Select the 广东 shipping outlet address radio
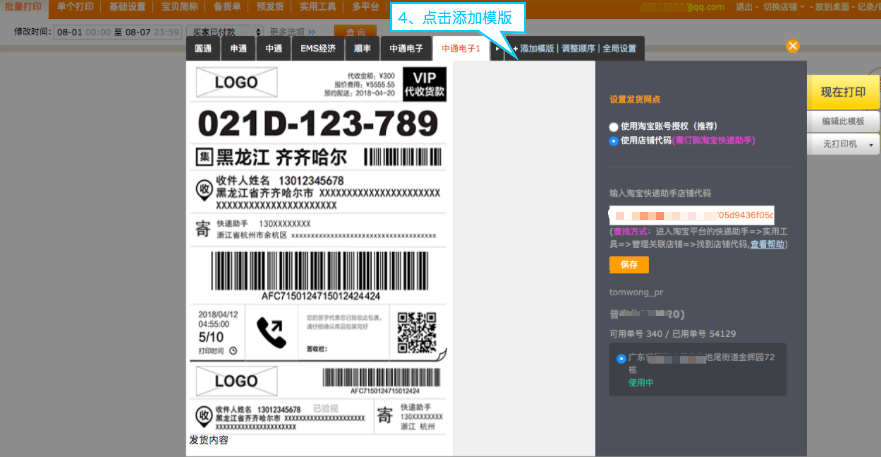 (622, 358)
